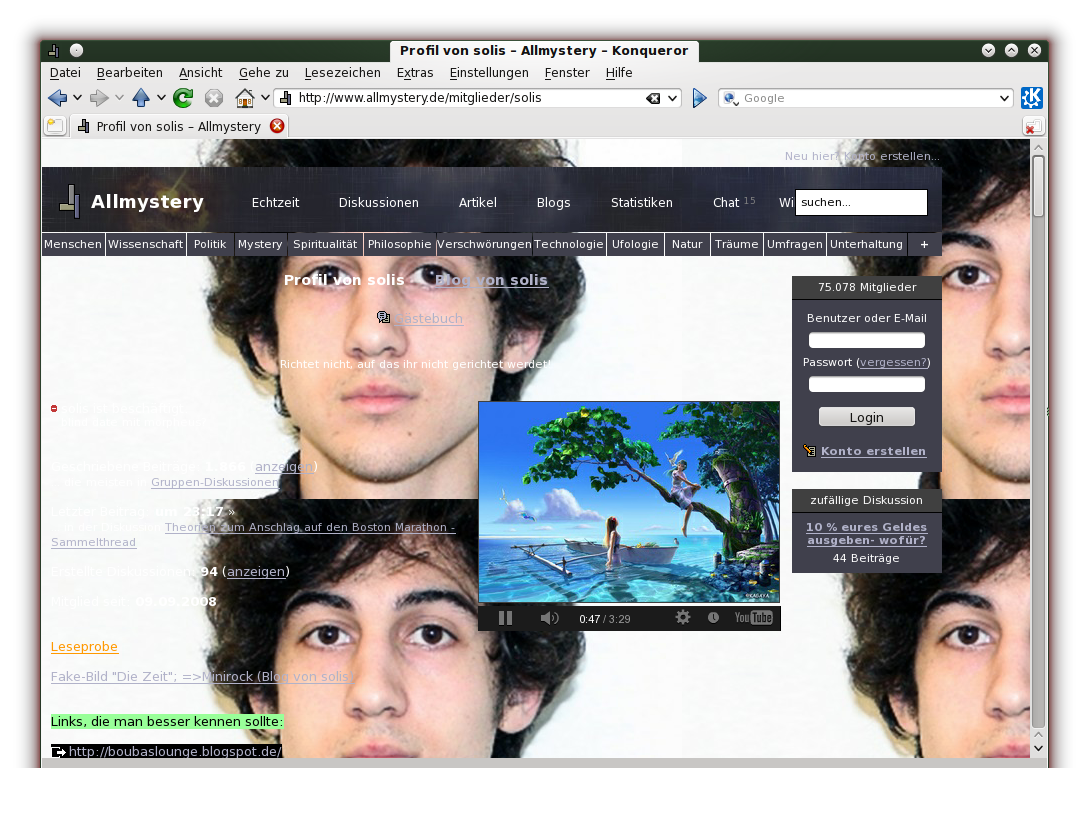Open video settings gear icon

[x=683, y=617]
